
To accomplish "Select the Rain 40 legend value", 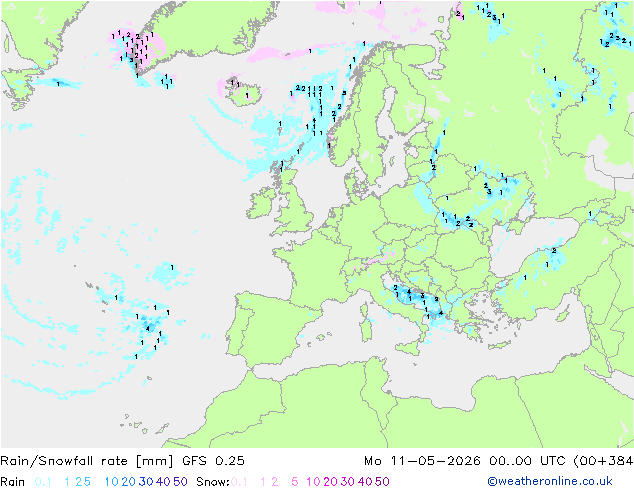I will pyautogui.click(x=163, y=482).
